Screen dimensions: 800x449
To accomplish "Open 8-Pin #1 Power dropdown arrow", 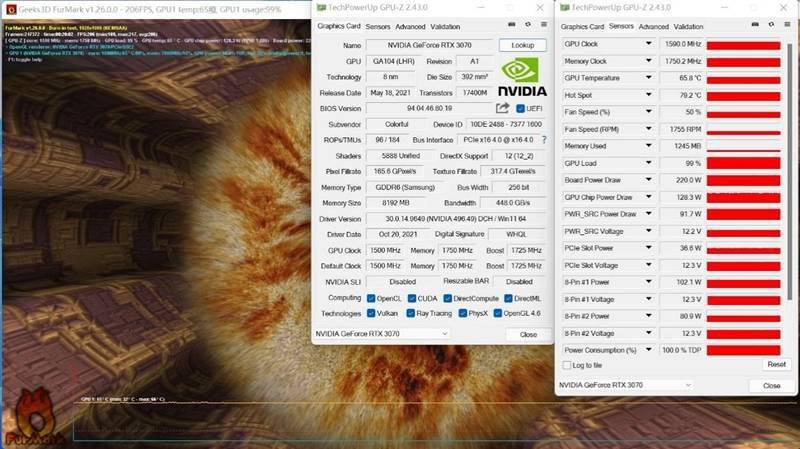I will point(648,282).
